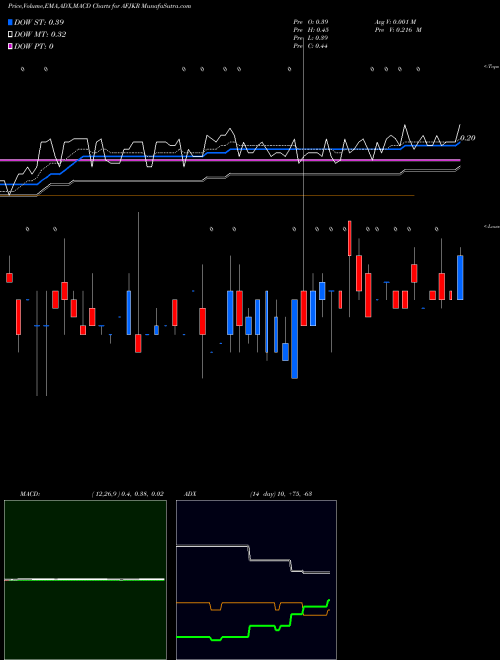The width and height of the screenshot is (500, 660).
Task: Click the orange horizontal line under the EMAs
Action: coord(207,196)
